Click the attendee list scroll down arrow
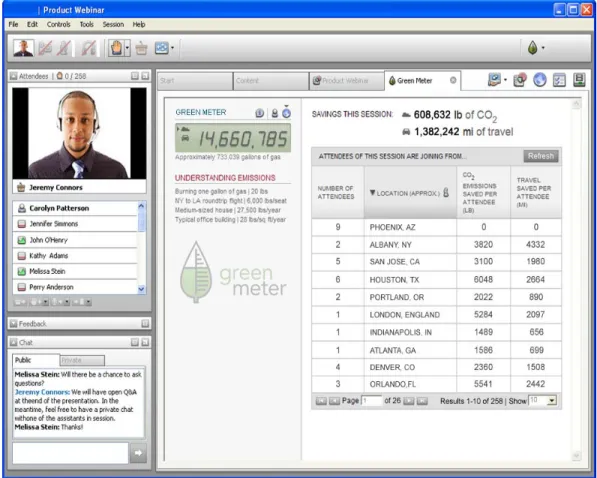This screenshot has width=597, height=478. [x=141, y=289]
